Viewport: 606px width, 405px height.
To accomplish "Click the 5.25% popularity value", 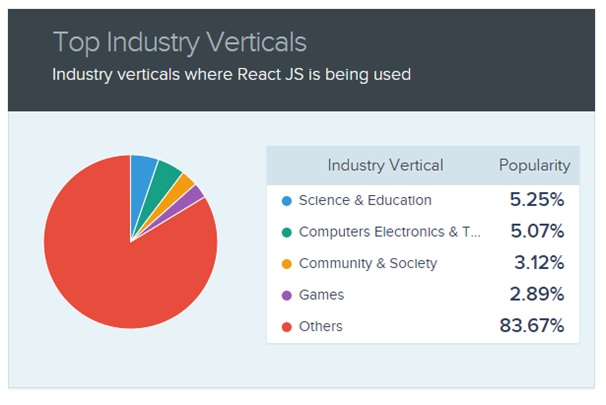I will [x=537, y=199].
